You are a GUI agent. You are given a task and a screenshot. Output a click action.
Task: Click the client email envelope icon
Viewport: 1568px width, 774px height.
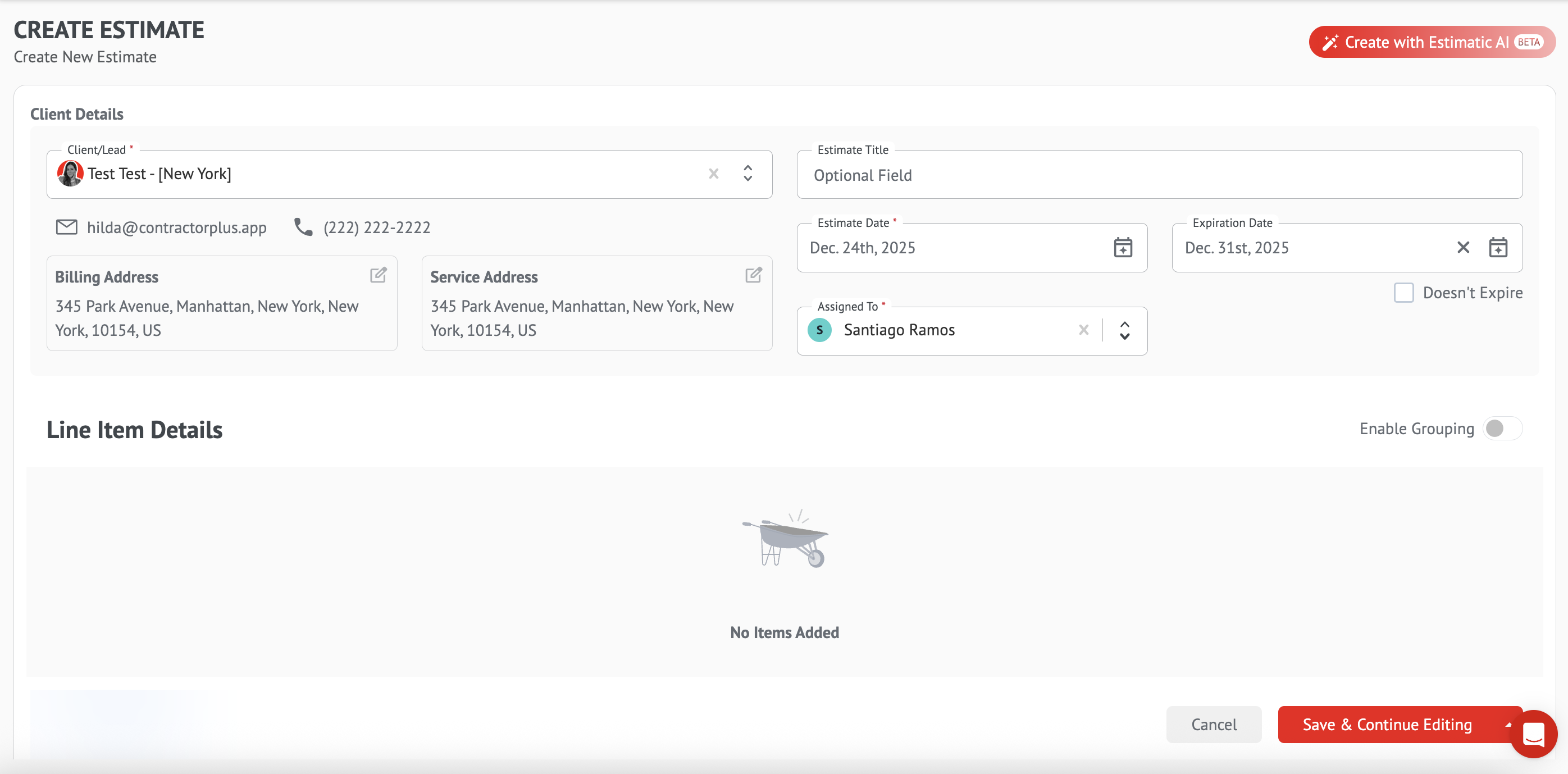(x=66, y=227)
